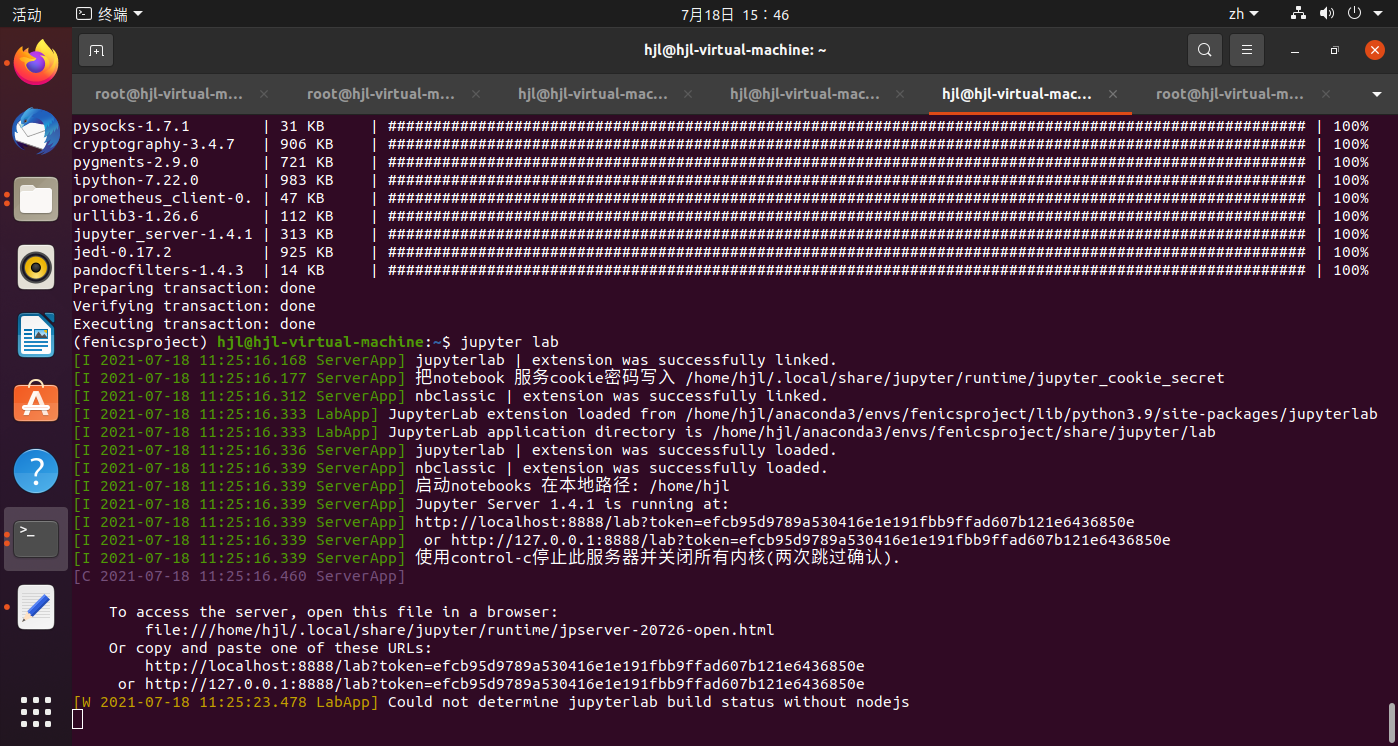Expand the system status menu arrow
Screen dimensions: 1398x746
point(1379,14)
